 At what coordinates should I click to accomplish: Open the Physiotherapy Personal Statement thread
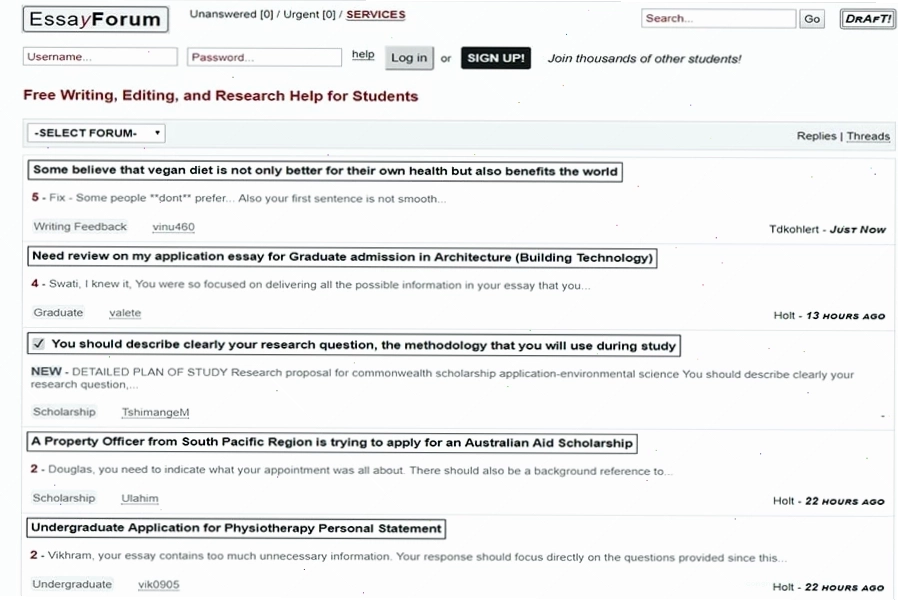[x=236, y=528]
